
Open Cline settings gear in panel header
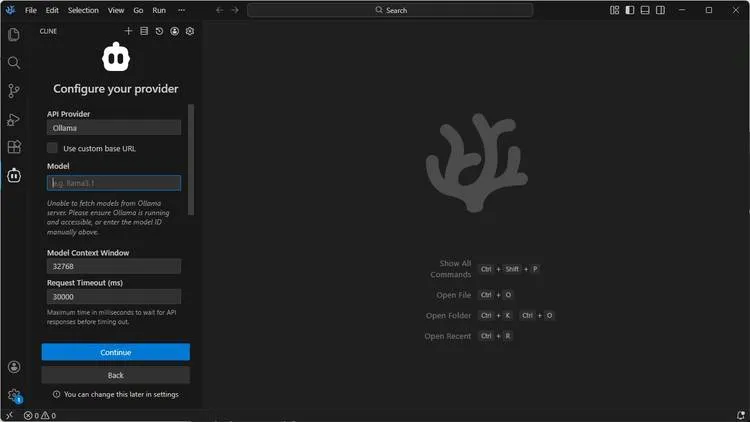point(190,31)
